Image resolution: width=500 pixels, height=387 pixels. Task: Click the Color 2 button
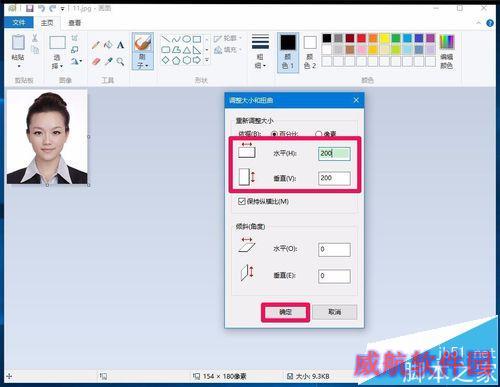point(310,52)
